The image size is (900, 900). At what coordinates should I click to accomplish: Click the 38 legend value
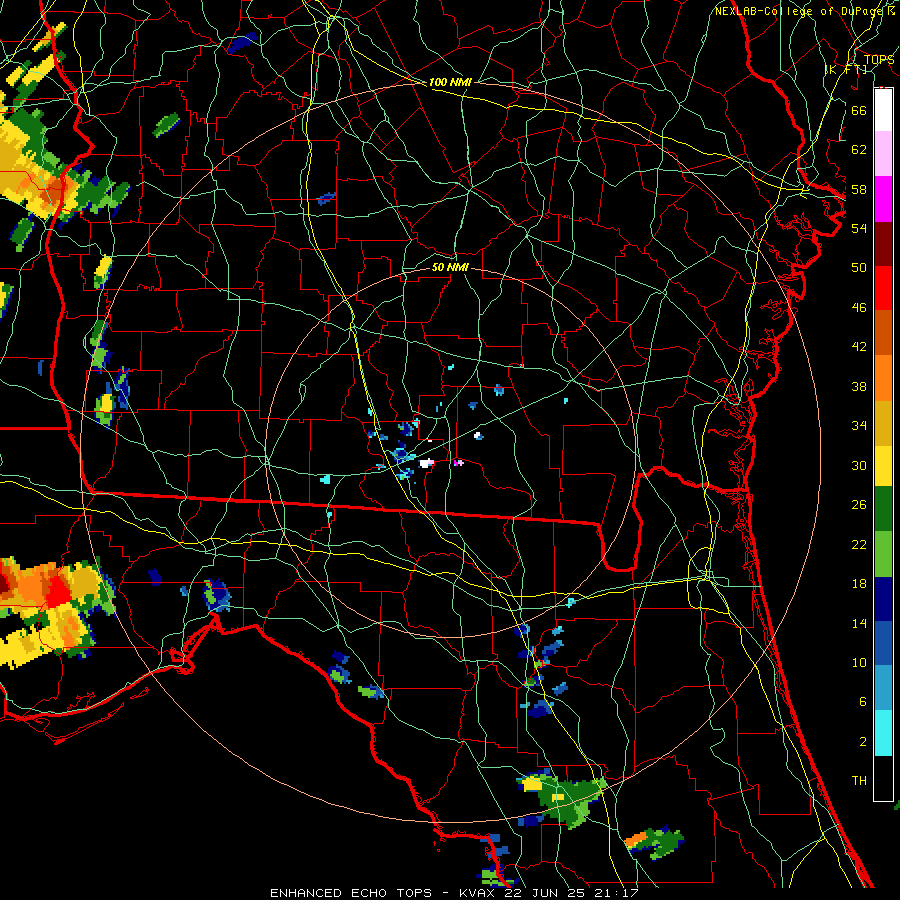pyautogui.click(x=859, y=387)
